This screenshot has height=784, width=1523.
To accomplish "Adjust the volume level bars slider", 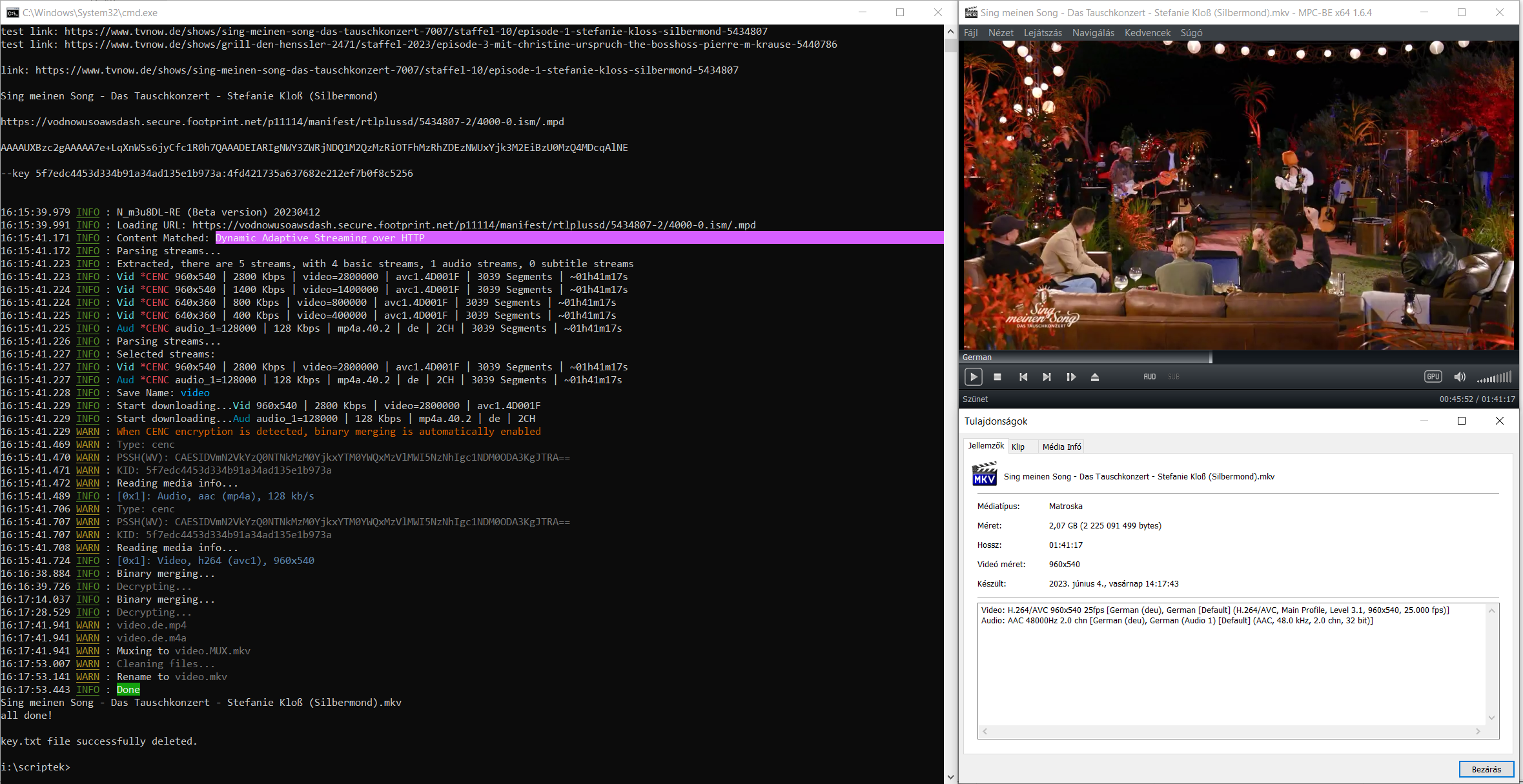I will coord(1494,377).
